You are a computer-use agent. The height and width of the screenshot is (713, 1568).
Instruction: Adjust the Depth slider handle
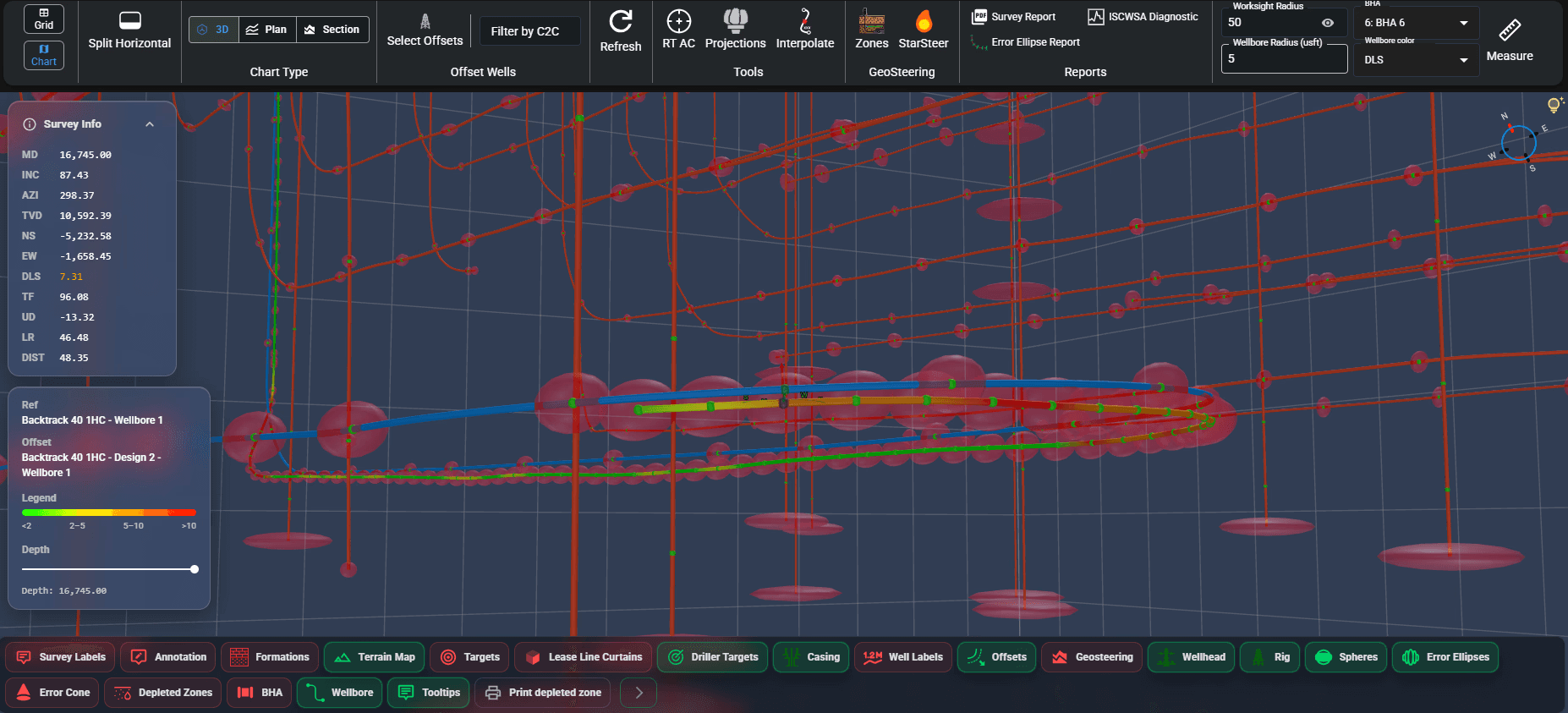point(195,569)
